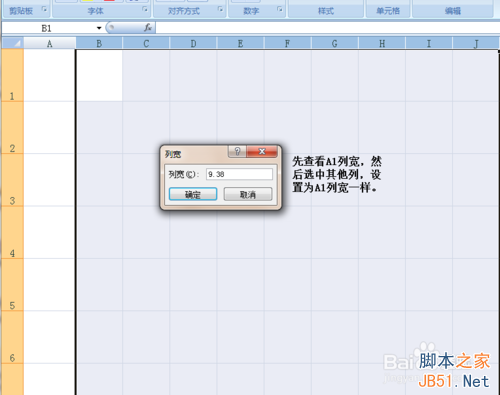500x395 pixels.
Task: Click cell A1
Action: point(49,75)
